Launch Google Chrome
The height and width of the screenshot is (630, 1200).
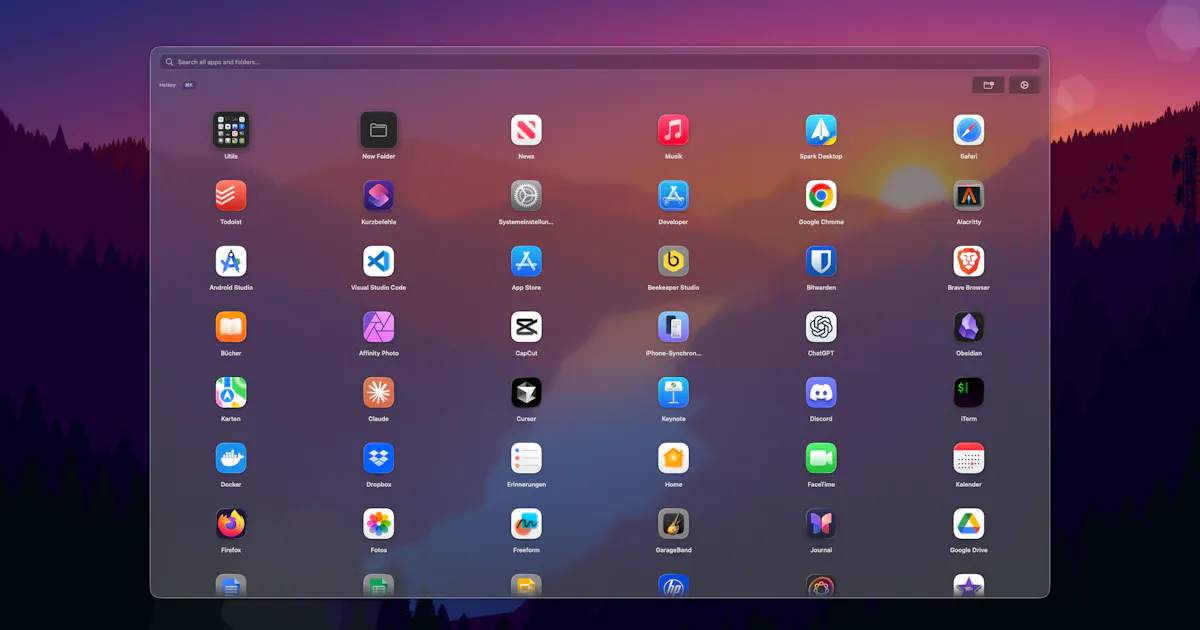(821, 196)
